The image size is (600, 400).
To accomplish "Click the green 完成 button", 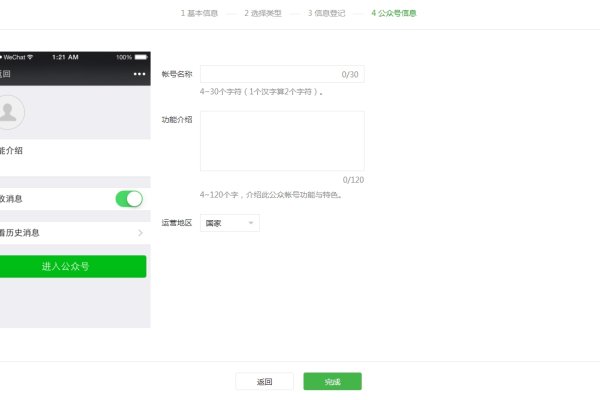I will click(333, 381).
